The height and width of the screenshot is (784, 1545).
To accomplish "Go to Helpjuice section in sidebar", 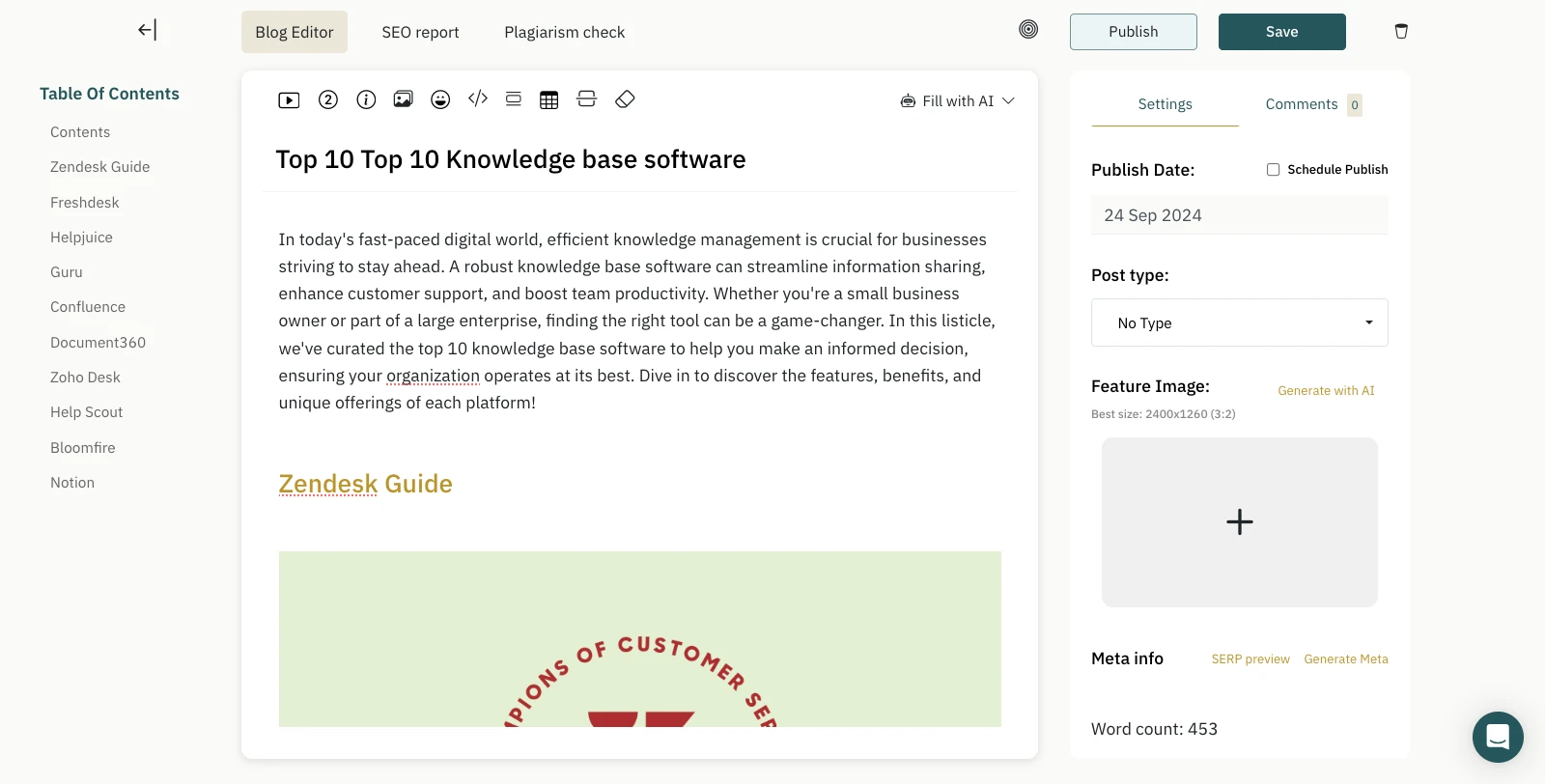I will coord(81,238).
